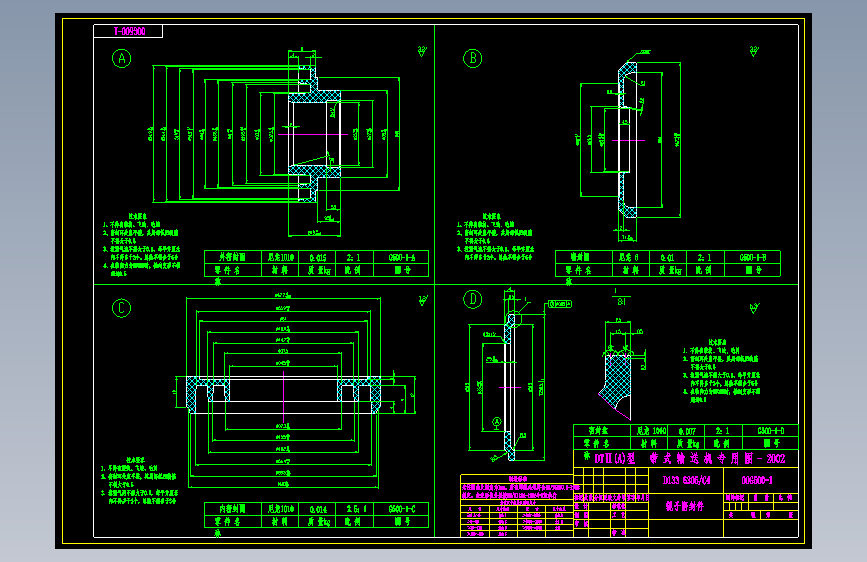Click the T-009500 drawing number label

[x=128, y=32]
